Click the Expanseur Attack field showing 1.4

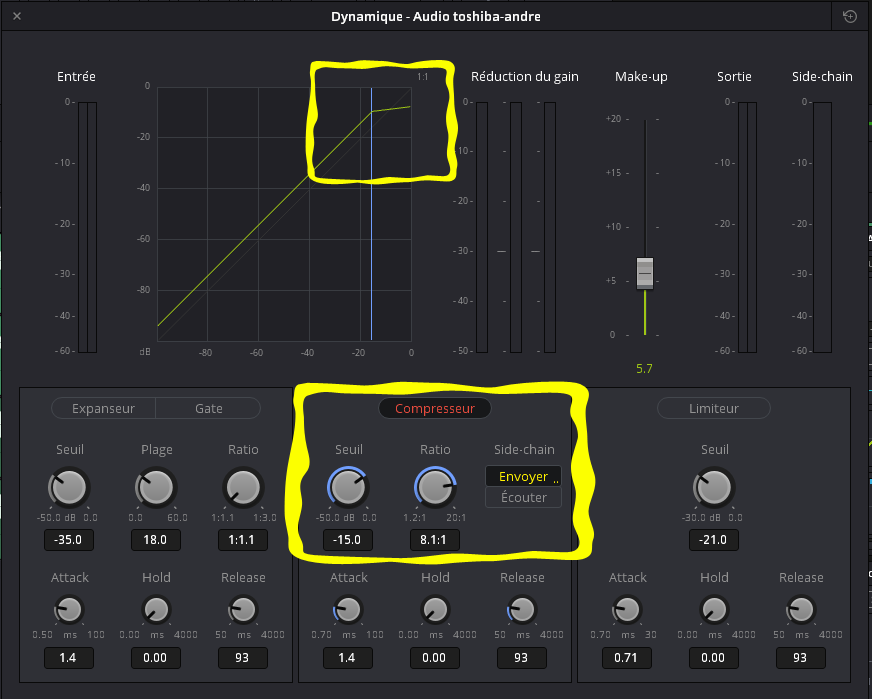(69, 658)
